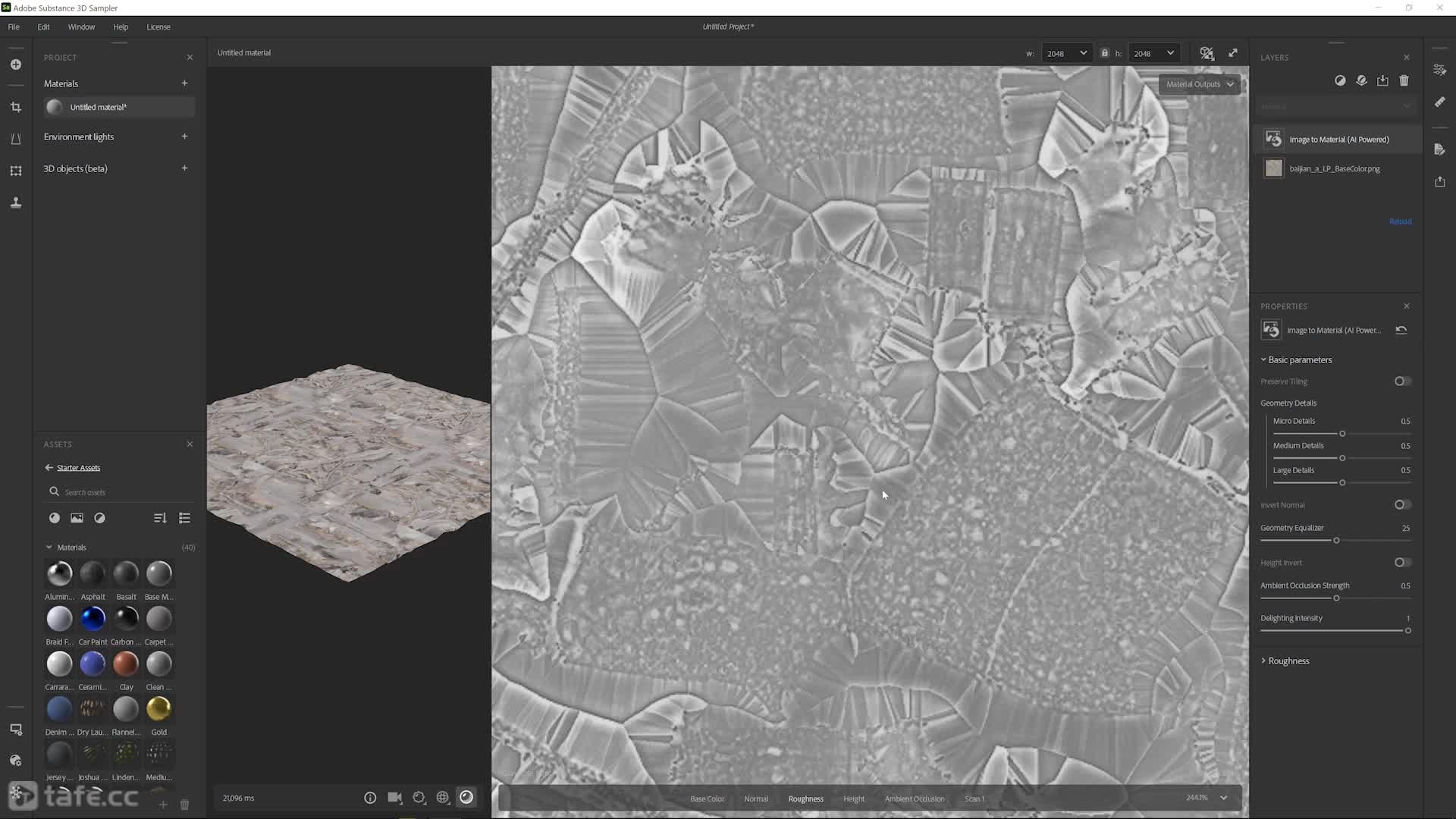The width and height of the screenshot is (1456, 819).
Task: Go back to Starter Assets link
Action: [x=72, y=468]
